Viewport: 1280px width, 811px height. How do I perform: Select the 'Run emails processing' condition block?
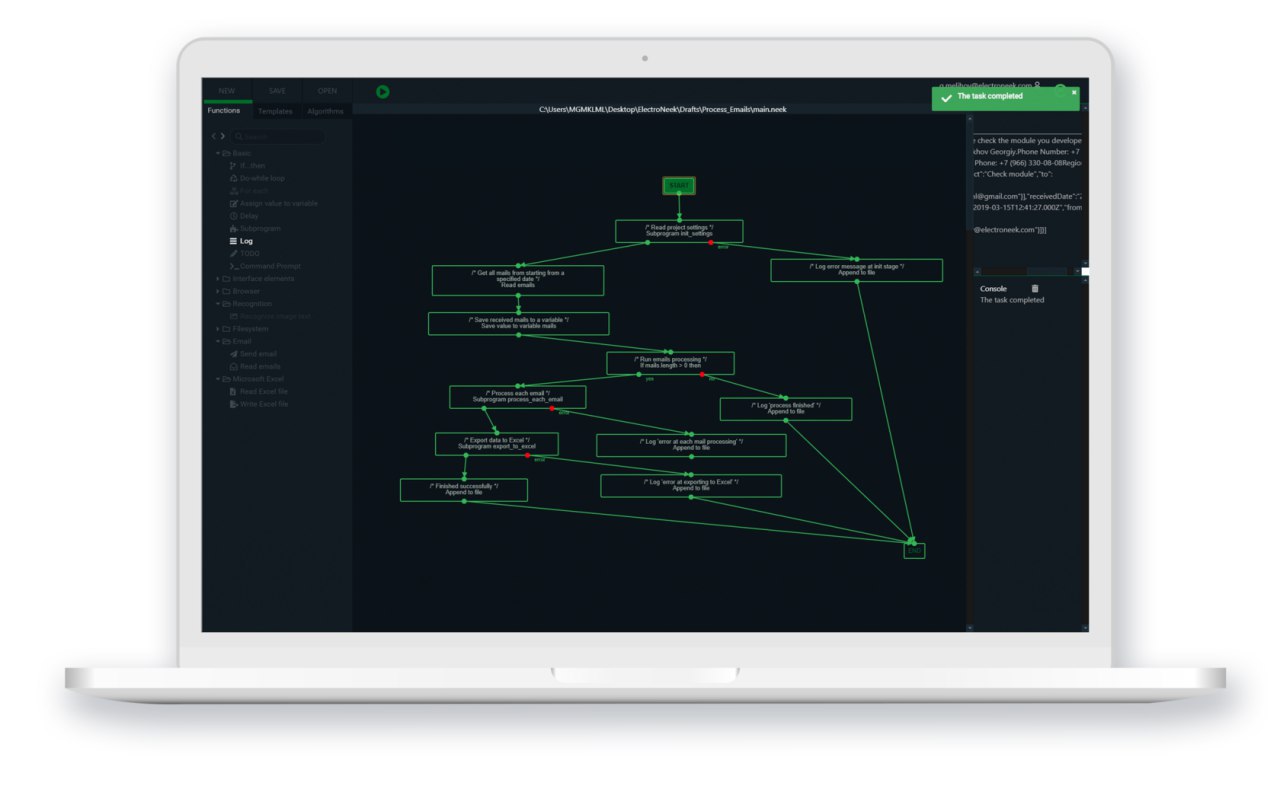coord(670,362)
